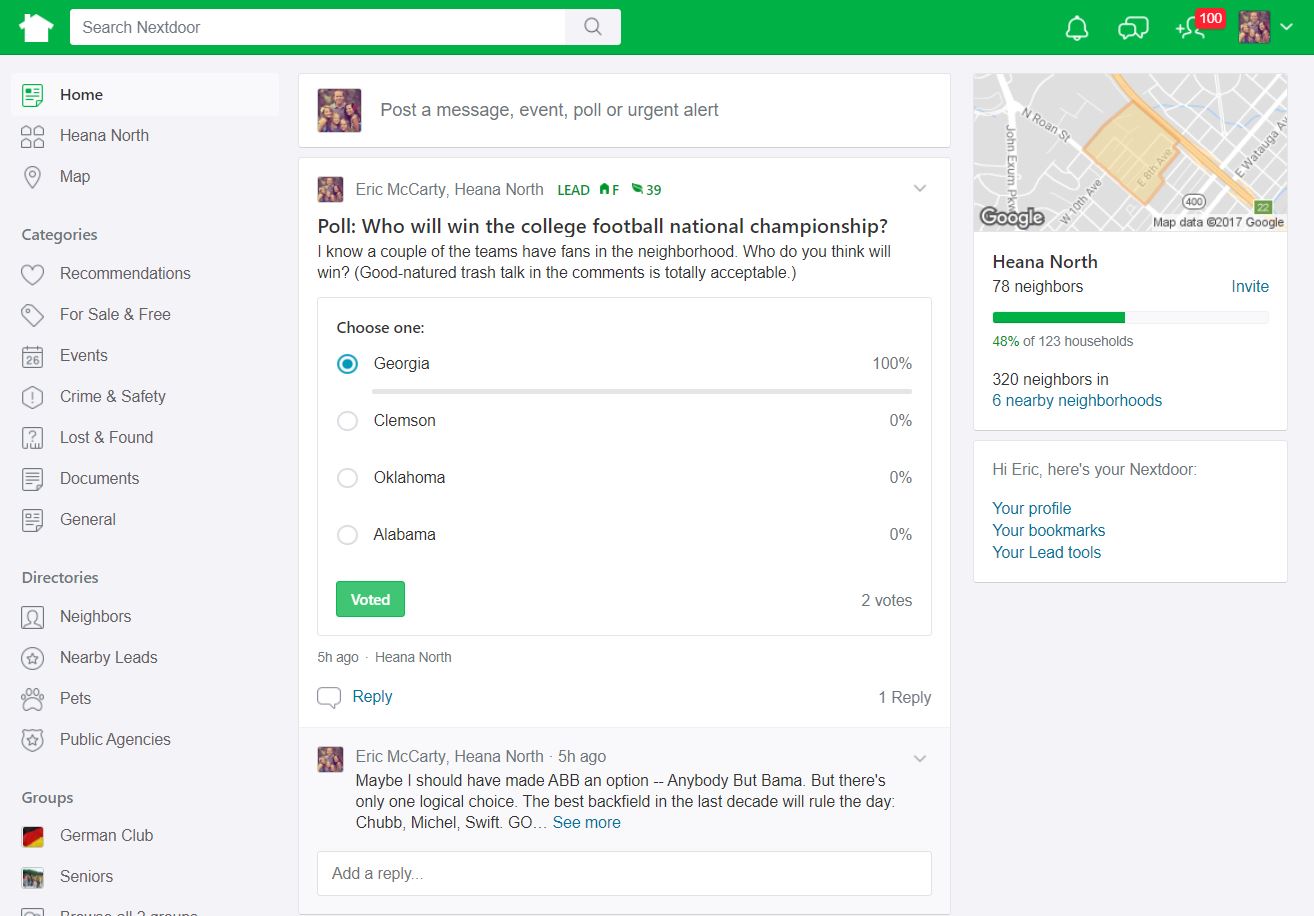The width and height of the screenshot is (1314, 916).
Task: Open Nextdoor notifications bell
Action: point(1077,27)
